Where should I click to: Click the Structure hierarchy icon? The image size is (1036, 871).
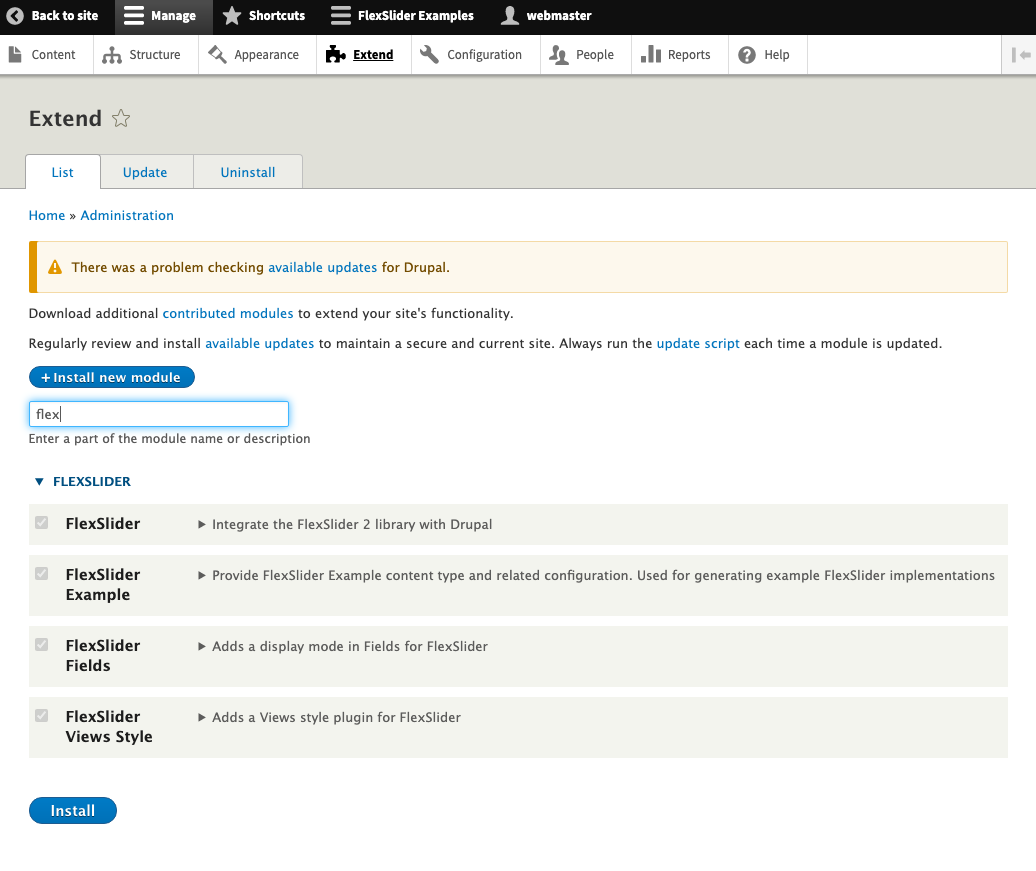[112, 55]
